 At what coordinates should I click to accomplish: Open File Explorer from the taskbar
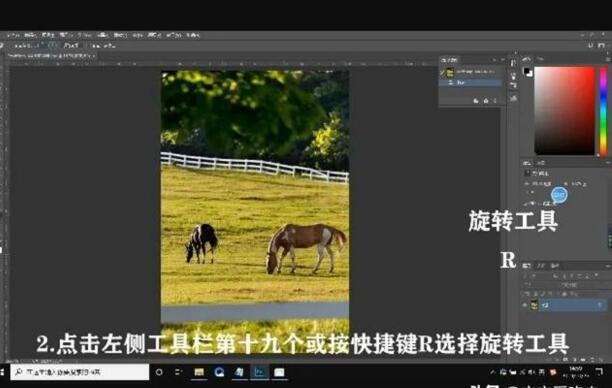pyautogui.click(x=199, y=372)
